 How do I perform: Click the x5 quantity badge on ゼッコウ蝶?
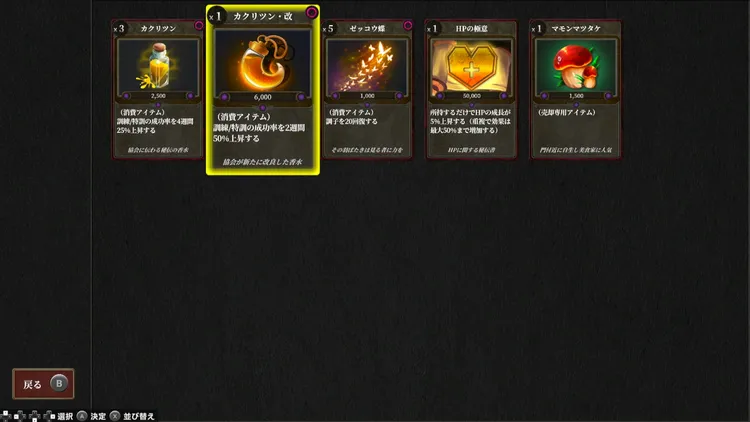tap(328, 29)
